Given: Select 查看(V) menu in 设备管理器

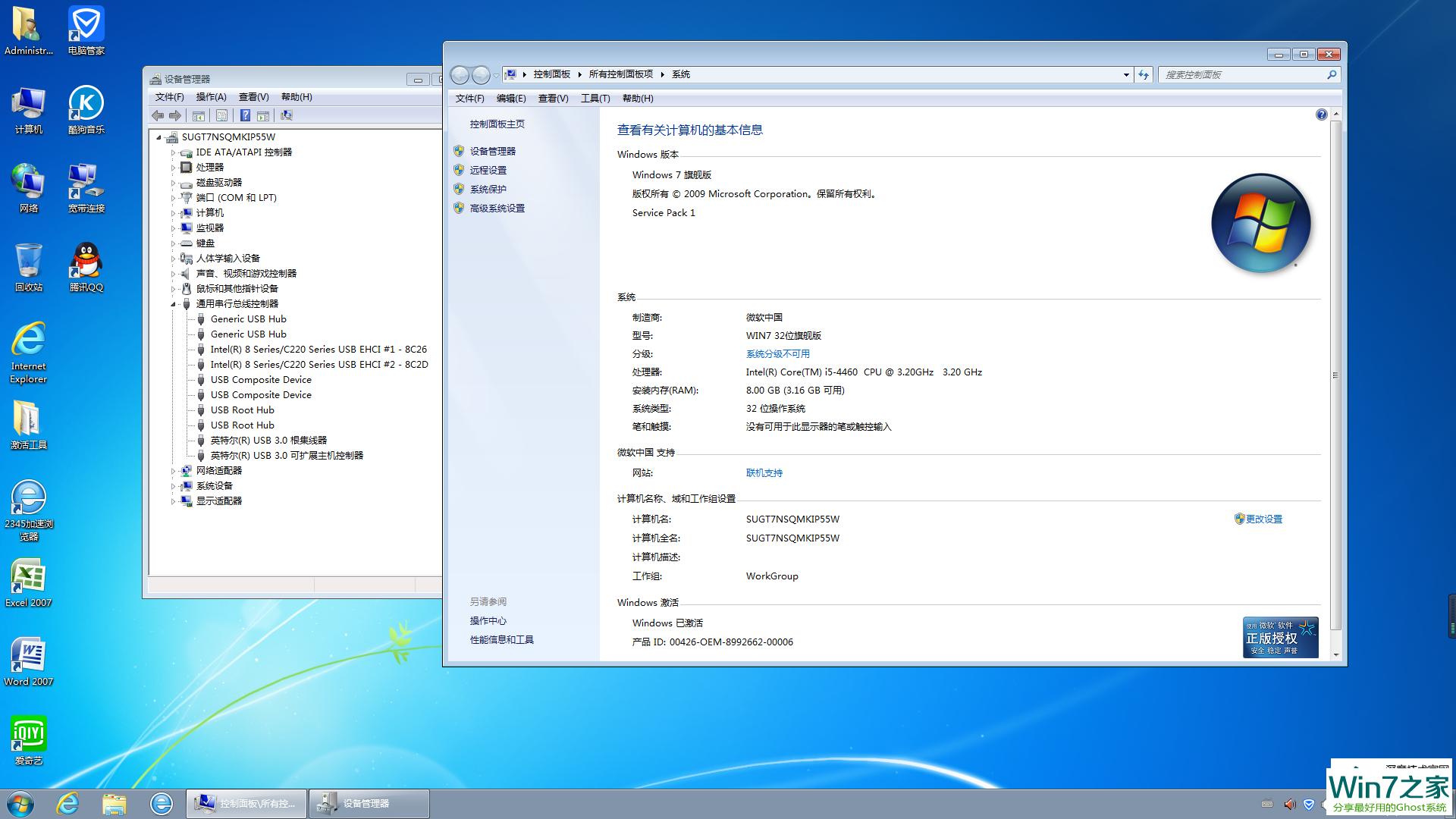Looking at the screenshot, I should 253,96.
